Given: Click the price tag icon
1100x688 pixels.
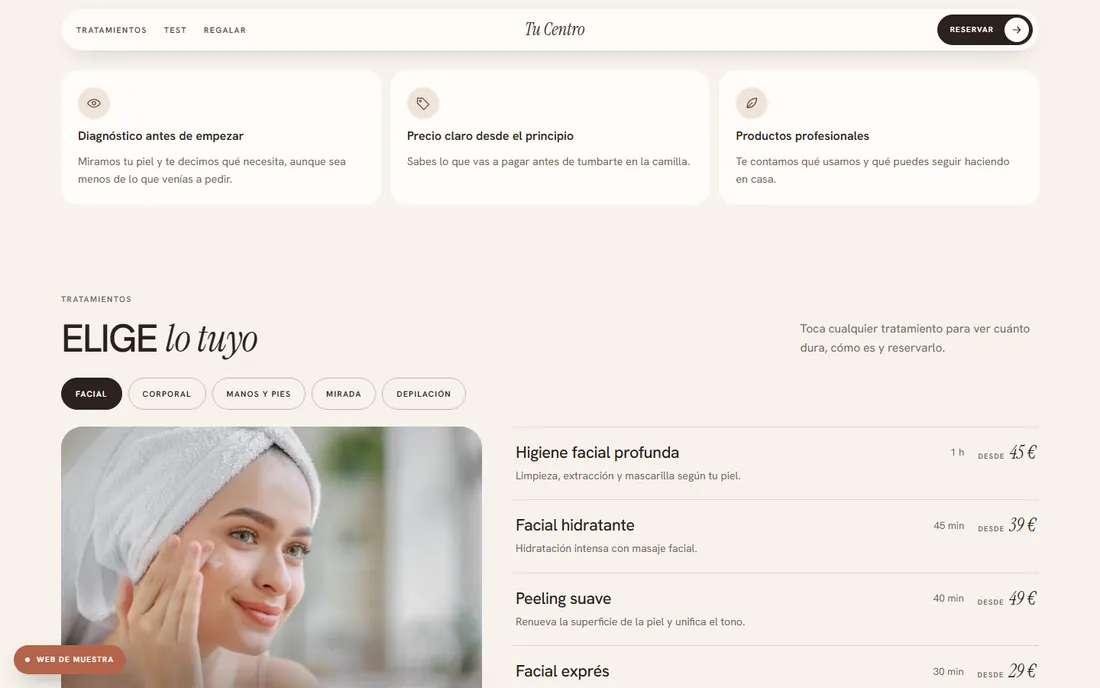Looking at the screenshot, I should 422,103.
